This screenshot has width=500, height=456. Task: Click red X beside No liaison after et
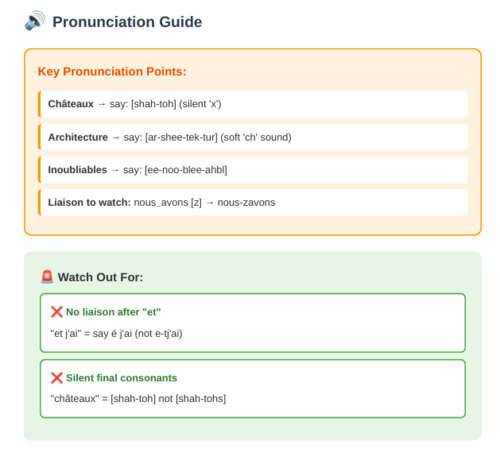coord(57,312)
